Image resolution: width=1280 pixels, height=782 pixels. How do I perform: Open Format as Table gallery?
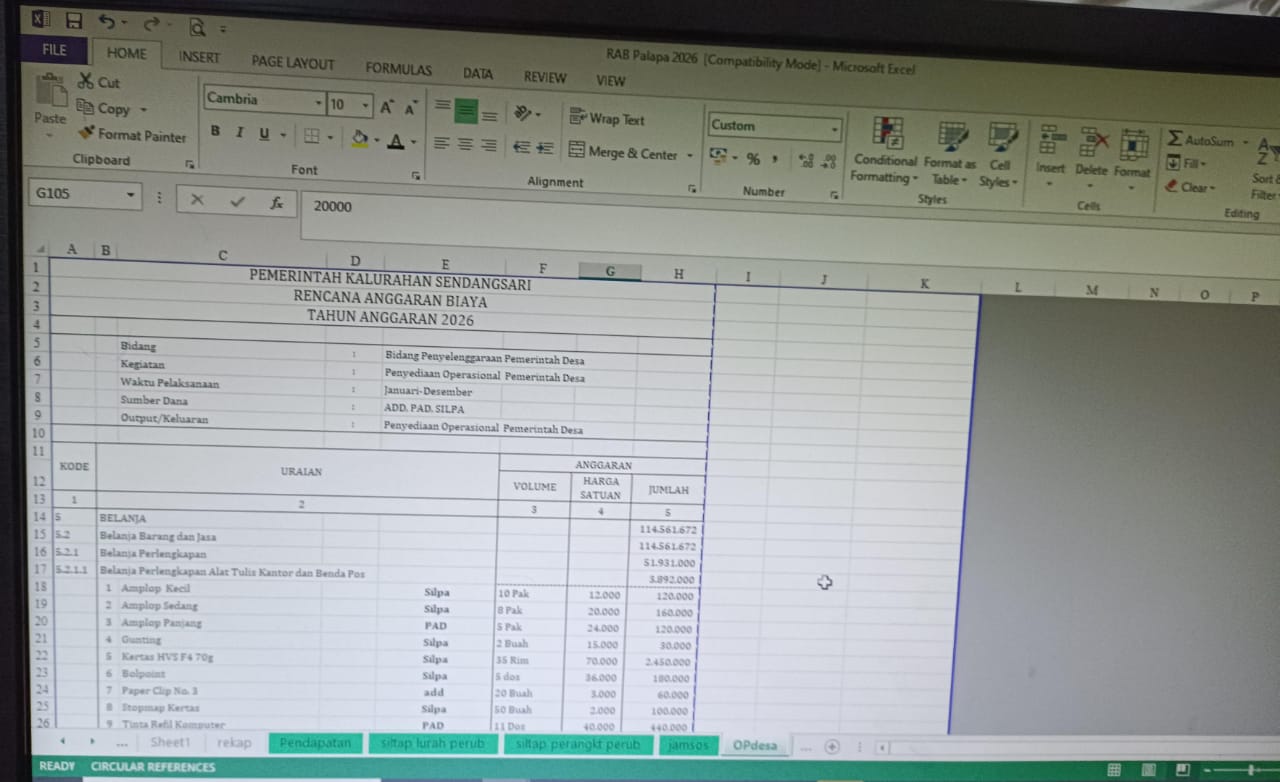click(950, 154)
